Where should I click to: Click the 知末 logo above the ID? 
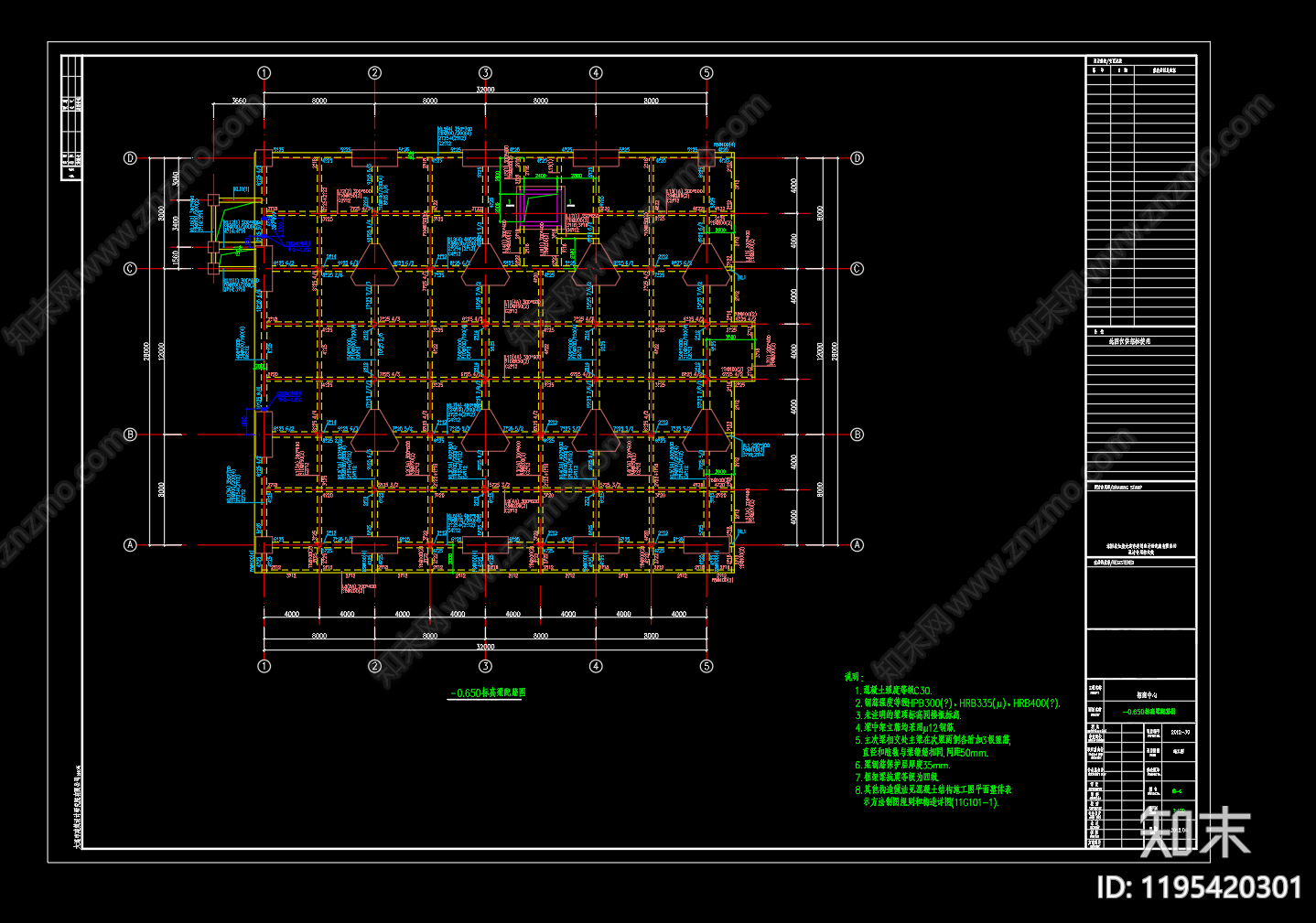1195,833
